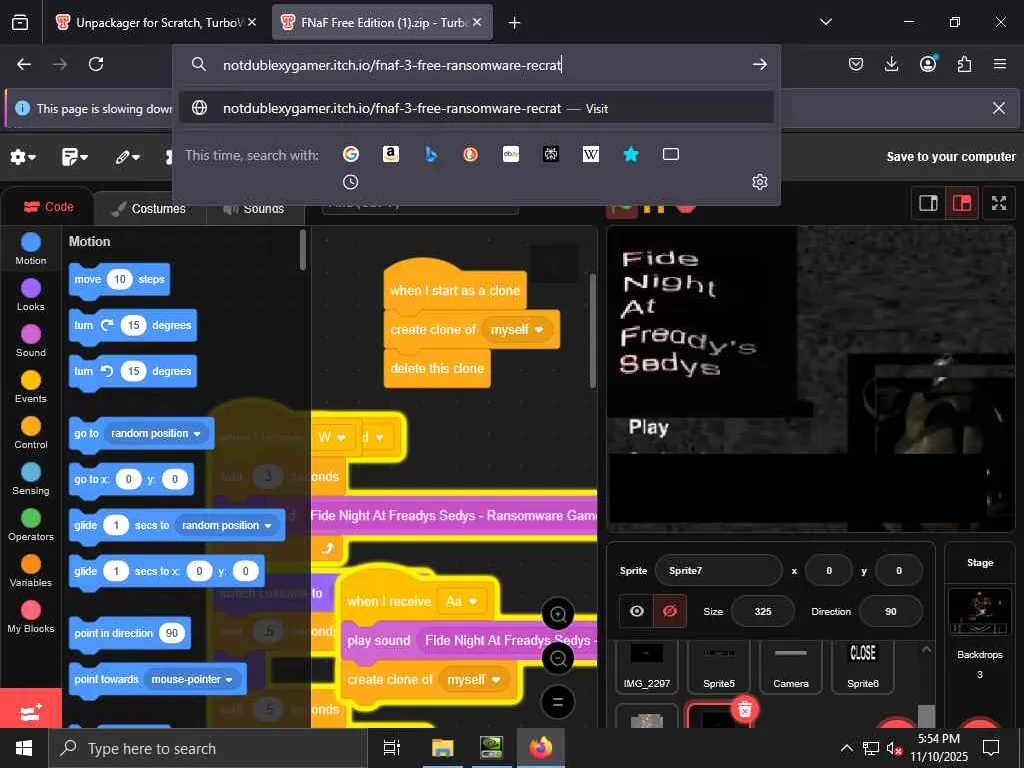Reload the current page

tap(96, 64)
